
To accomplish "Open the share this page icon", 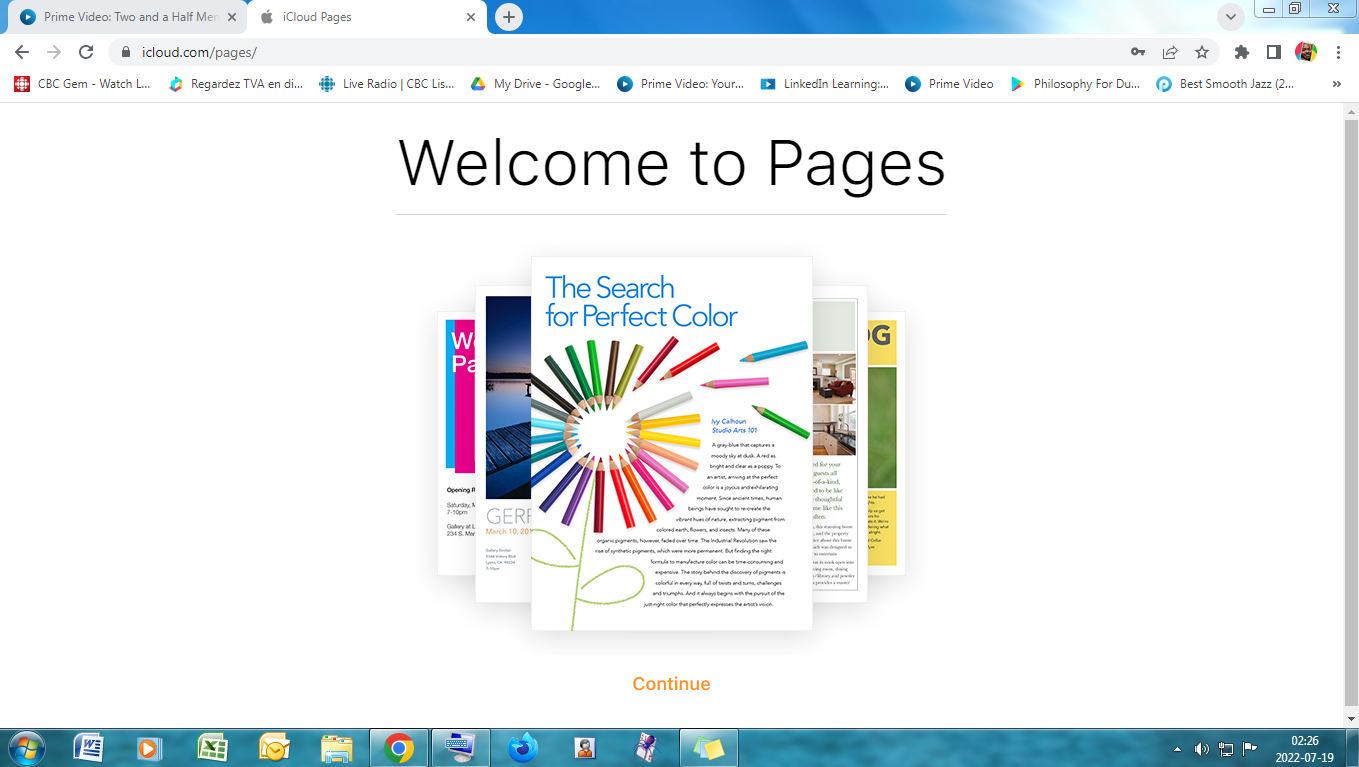I will point(1170,52).
